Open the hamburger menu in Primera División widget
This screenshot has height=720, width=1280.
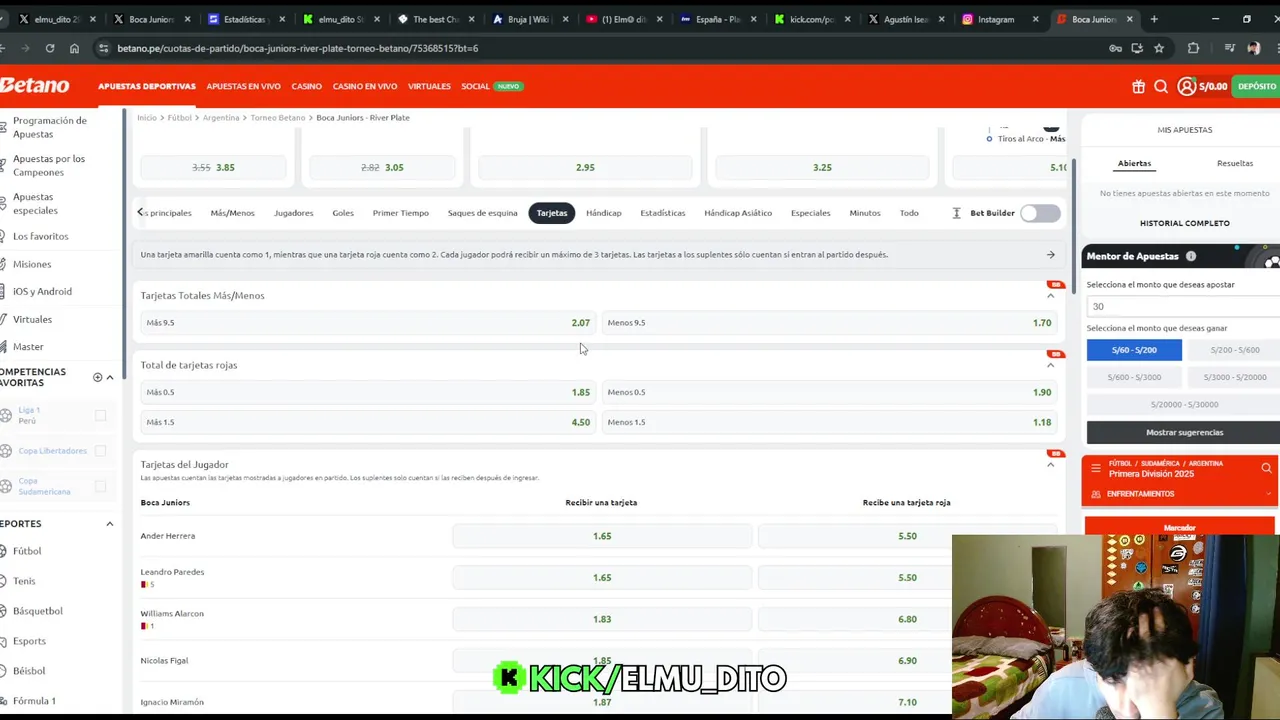pyautogui.click(x=1096, y=468)
